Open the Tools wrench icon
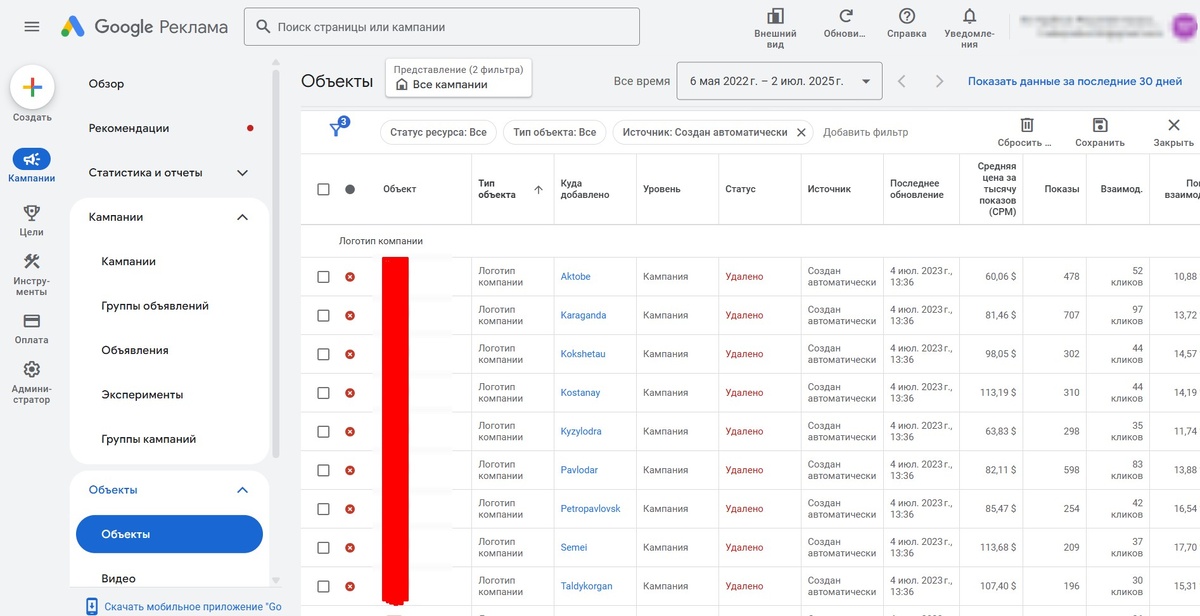1200x616 pixels. [x=32, y=262]
